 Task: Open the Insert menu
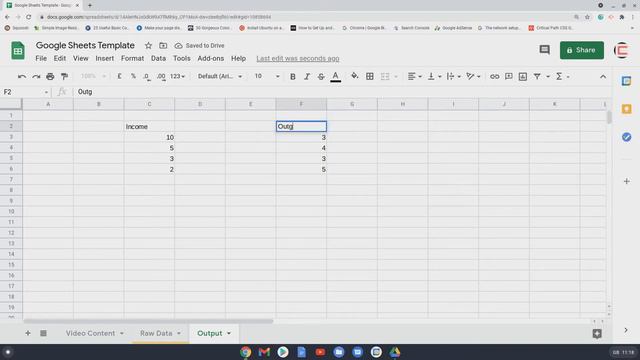104,58
